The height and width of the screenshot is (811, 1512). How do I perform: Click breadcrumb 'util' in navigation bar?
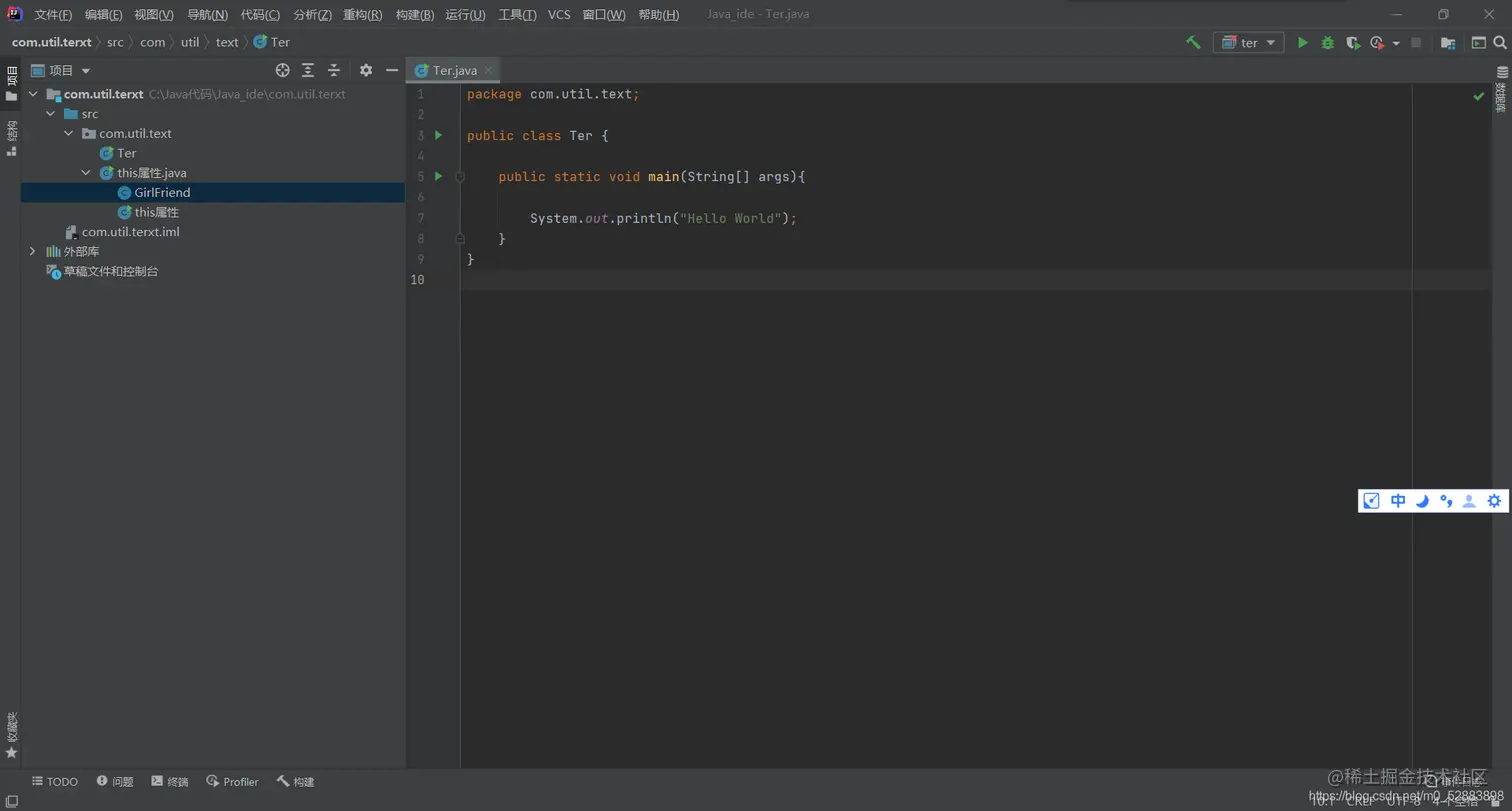point(190,42)
